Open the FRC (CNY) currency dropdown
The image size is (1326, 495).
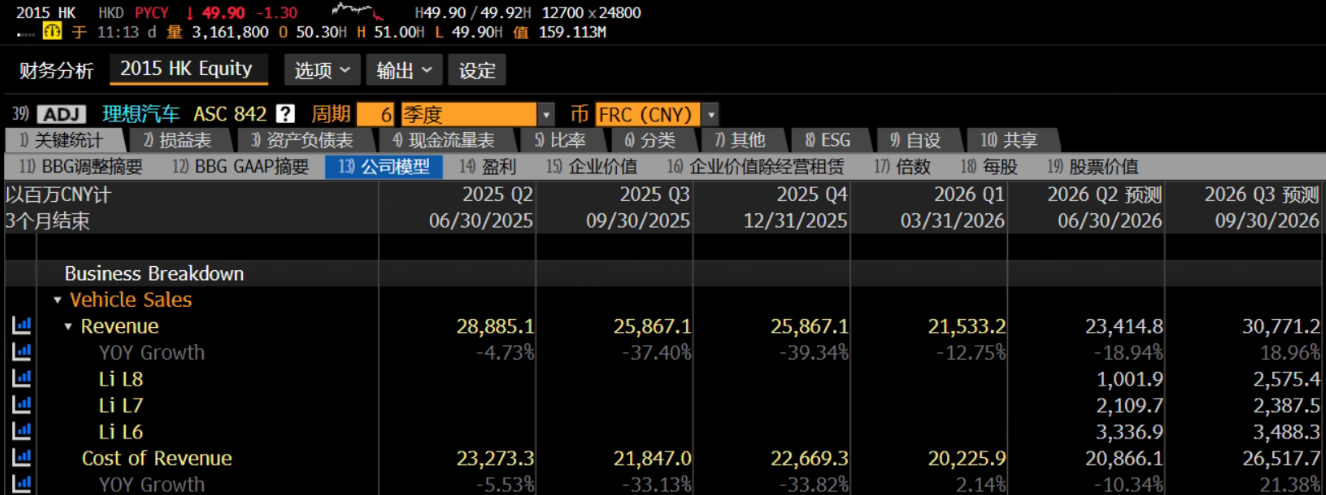[711, 114]
